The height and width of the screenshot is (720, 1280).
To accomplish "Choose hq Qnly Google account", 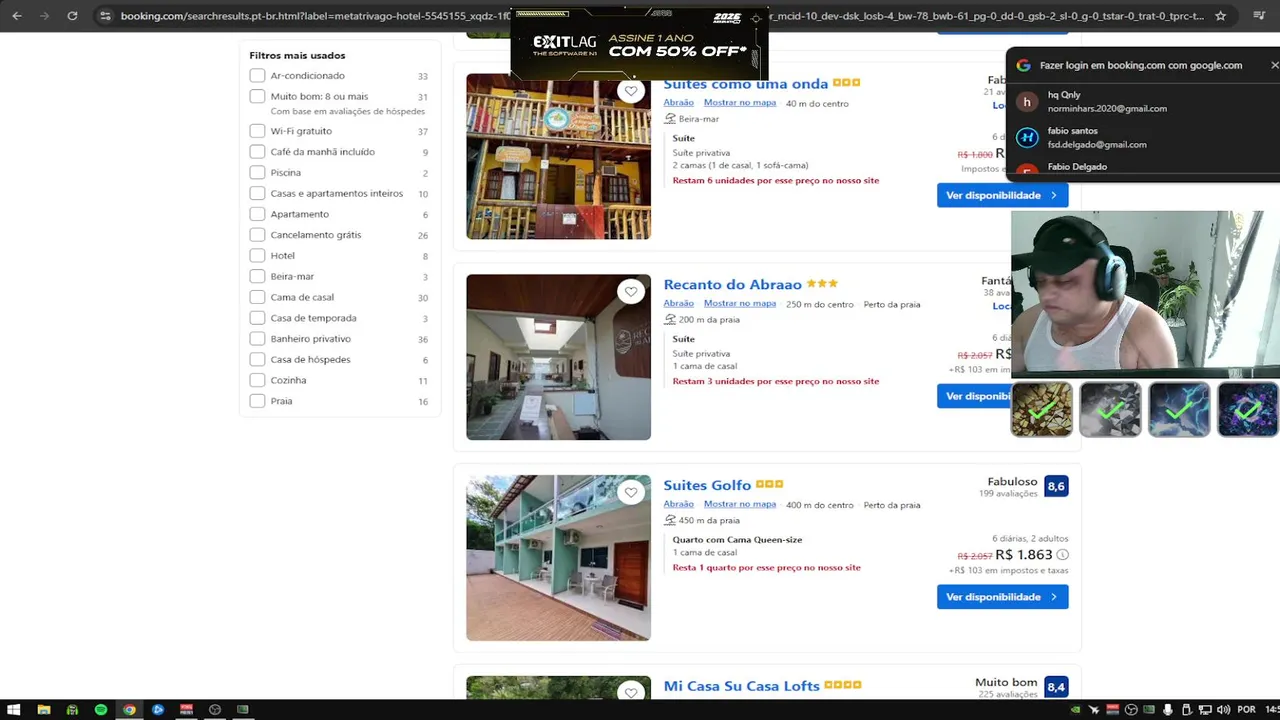I will (1142, 101).
